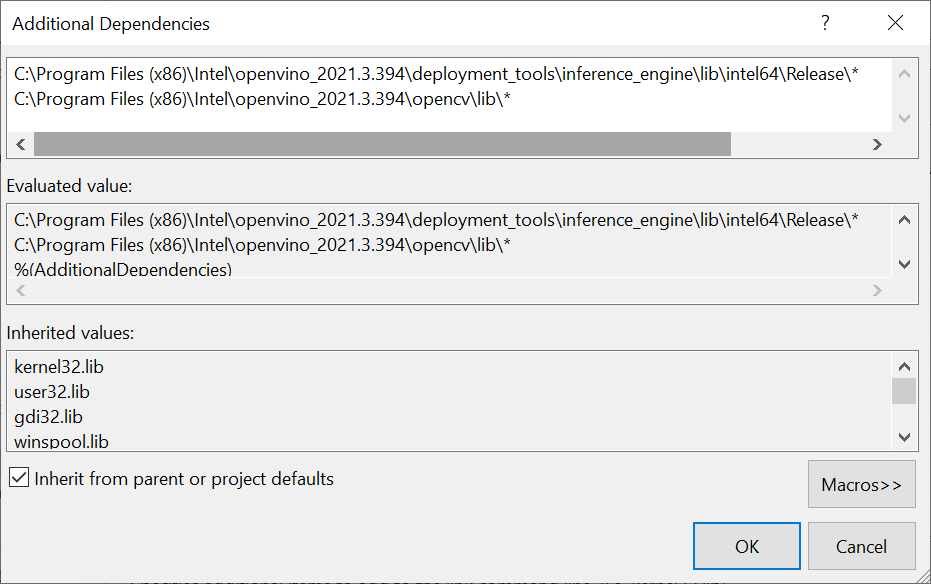Viewport: 931px width, 584px height.
Task: Select kernel32.lib in Inherited values
Action: (59, 367)
